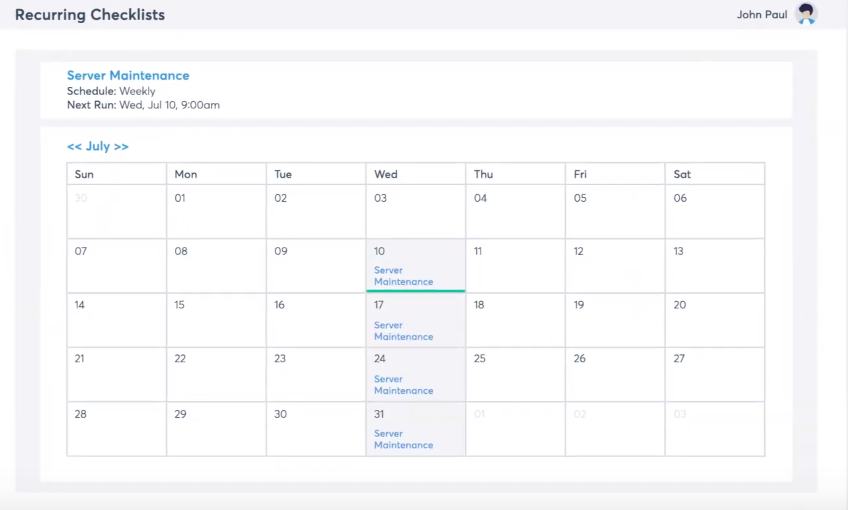Click the Schedule: Weekly text
This screenshot has width=848, height=510.
coord(111,91)
